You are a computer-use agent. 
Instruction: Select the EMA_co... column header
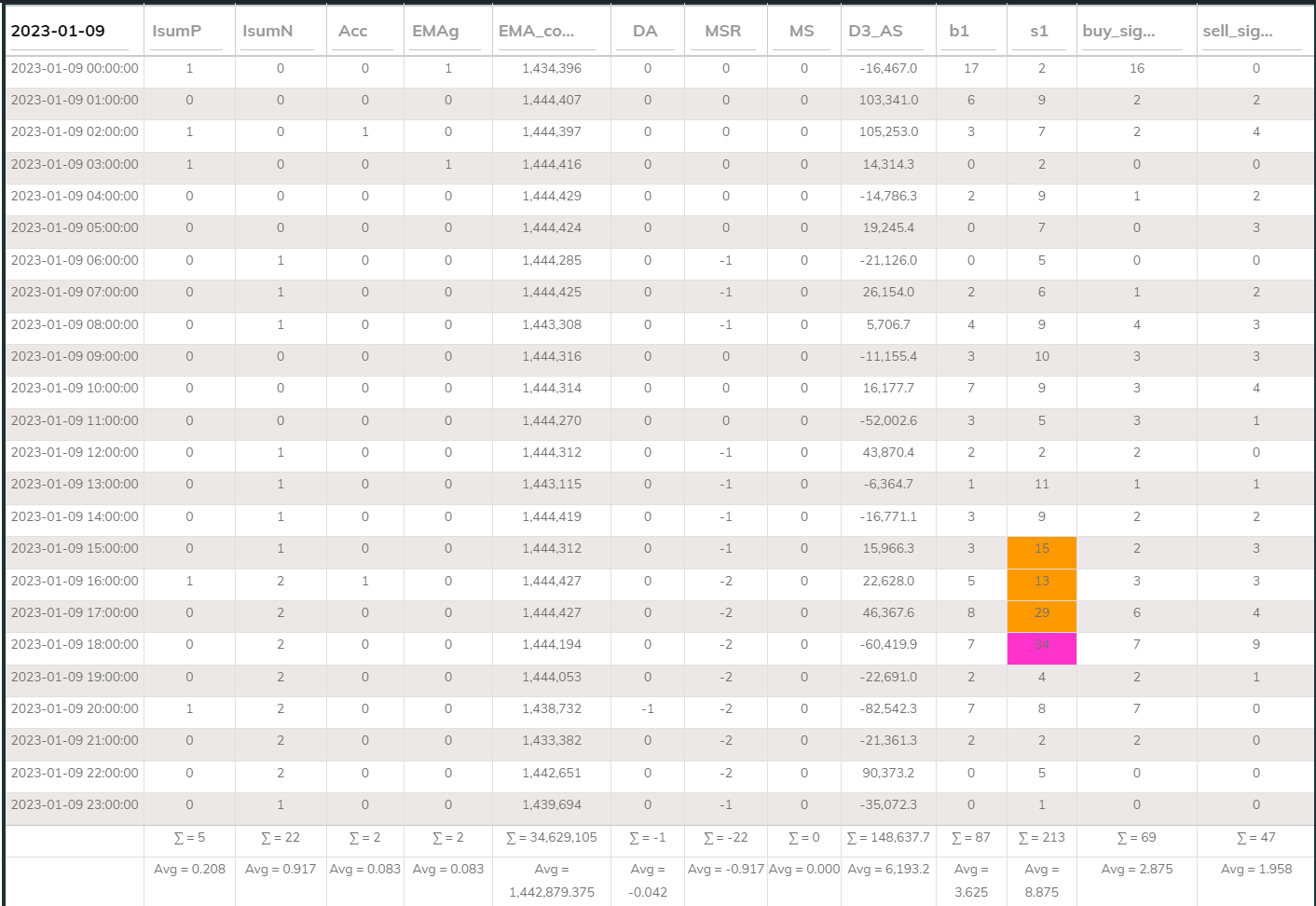point(536,31)
